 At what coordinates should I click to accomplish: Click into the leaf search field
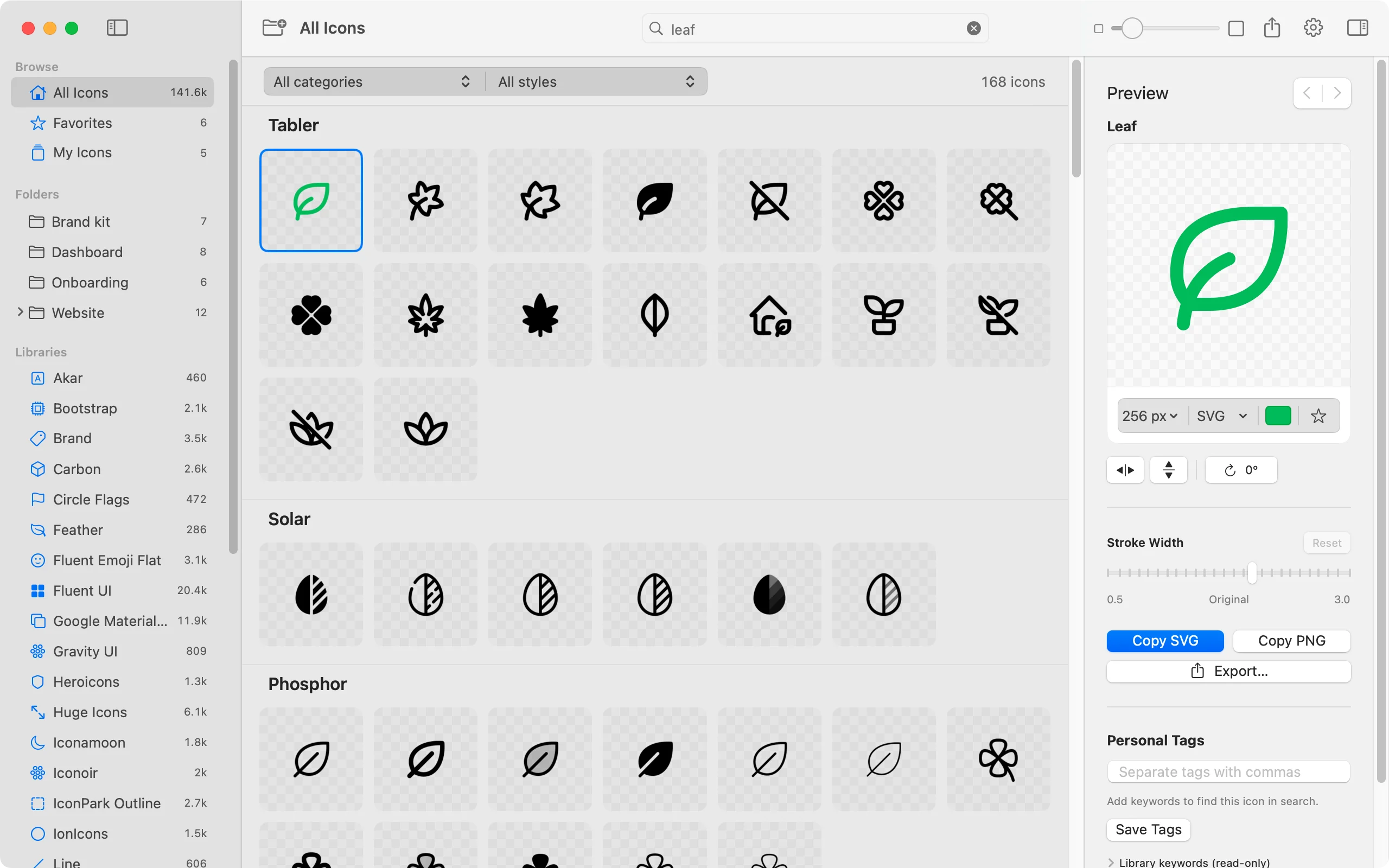[815, 29]
